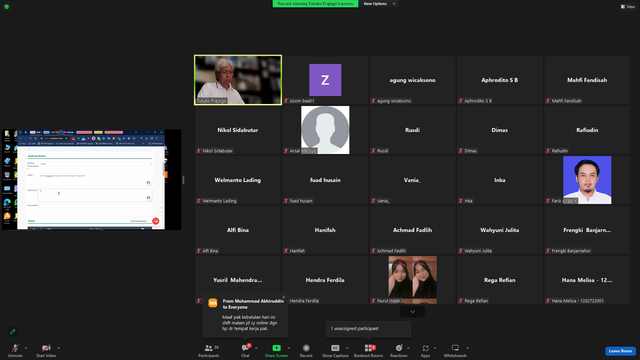Start the video camera
The image size is (640, 360).
tap(46, 350)
